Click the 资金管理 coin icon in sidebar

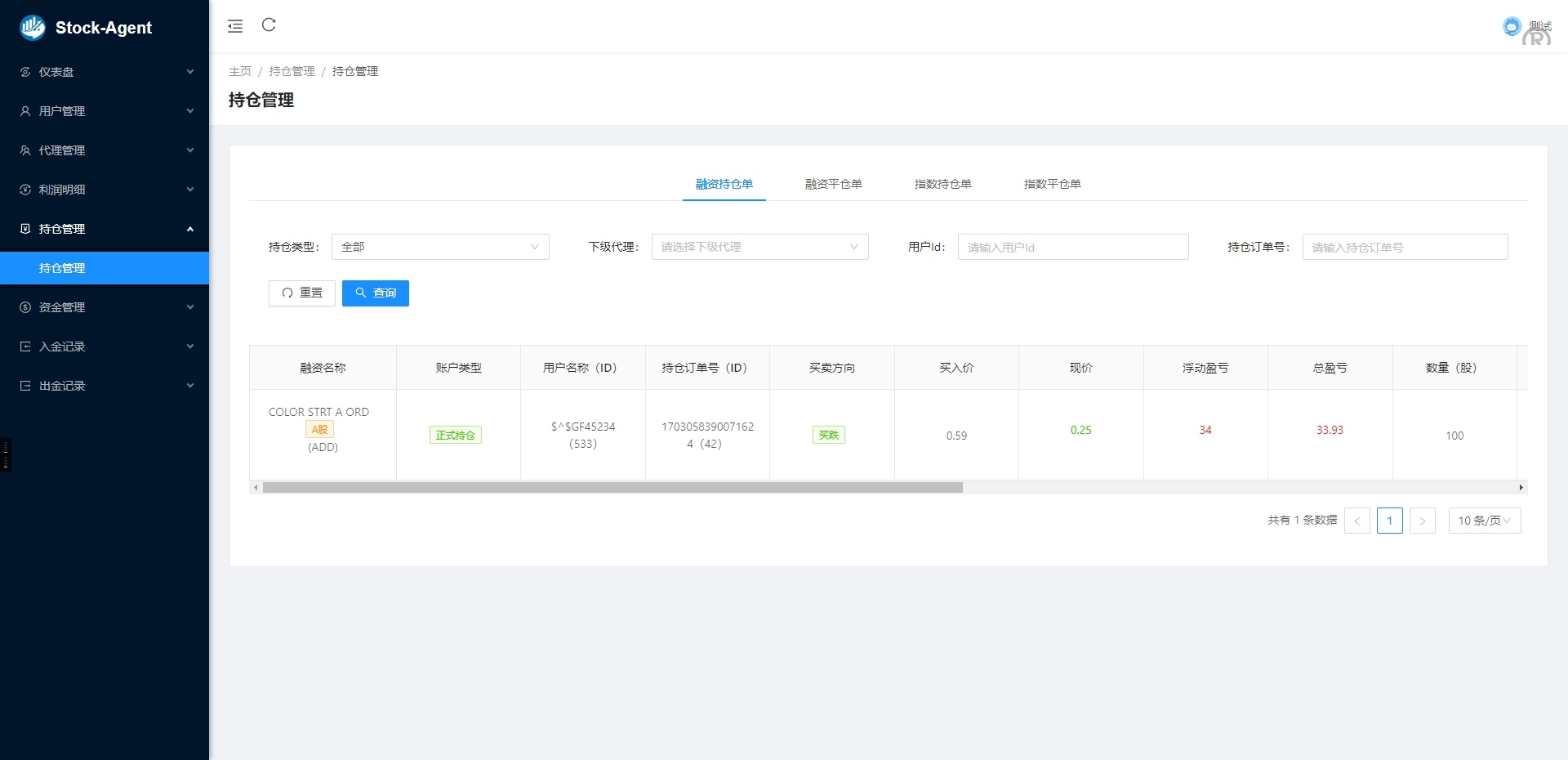(x=25, y=307)
